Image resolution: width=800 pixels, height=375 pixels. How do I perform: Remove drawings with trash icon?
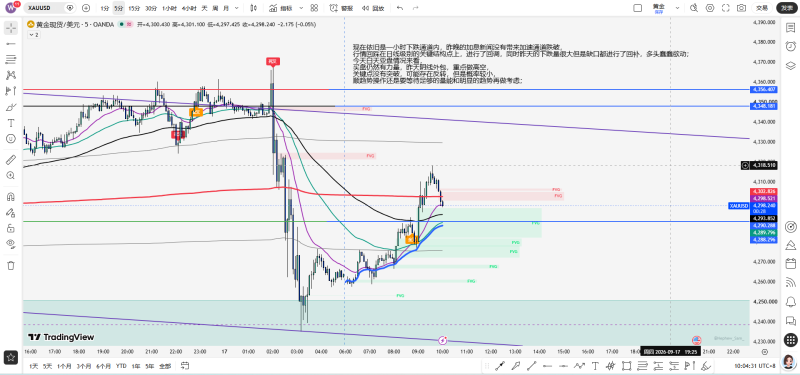tap(10, 265)
